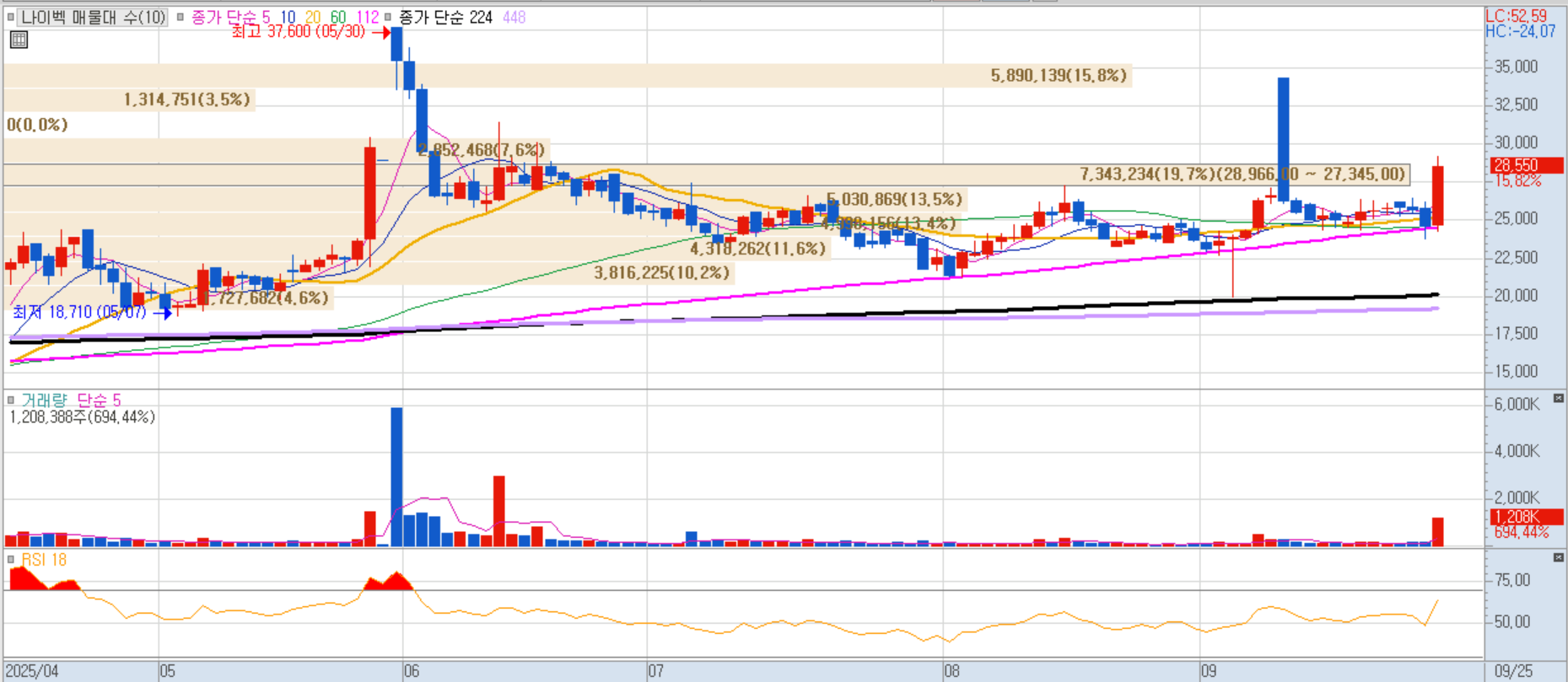Click the 75.00 RSI axis label
The image size is (1568, 682).
[x=1512, y=580]
